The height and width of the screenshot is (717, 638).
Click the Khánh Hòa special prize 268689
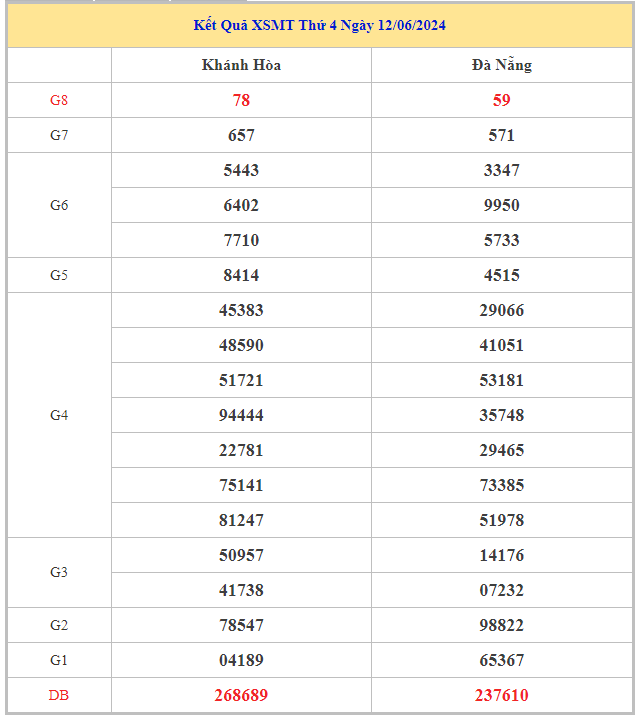(241, 695)
